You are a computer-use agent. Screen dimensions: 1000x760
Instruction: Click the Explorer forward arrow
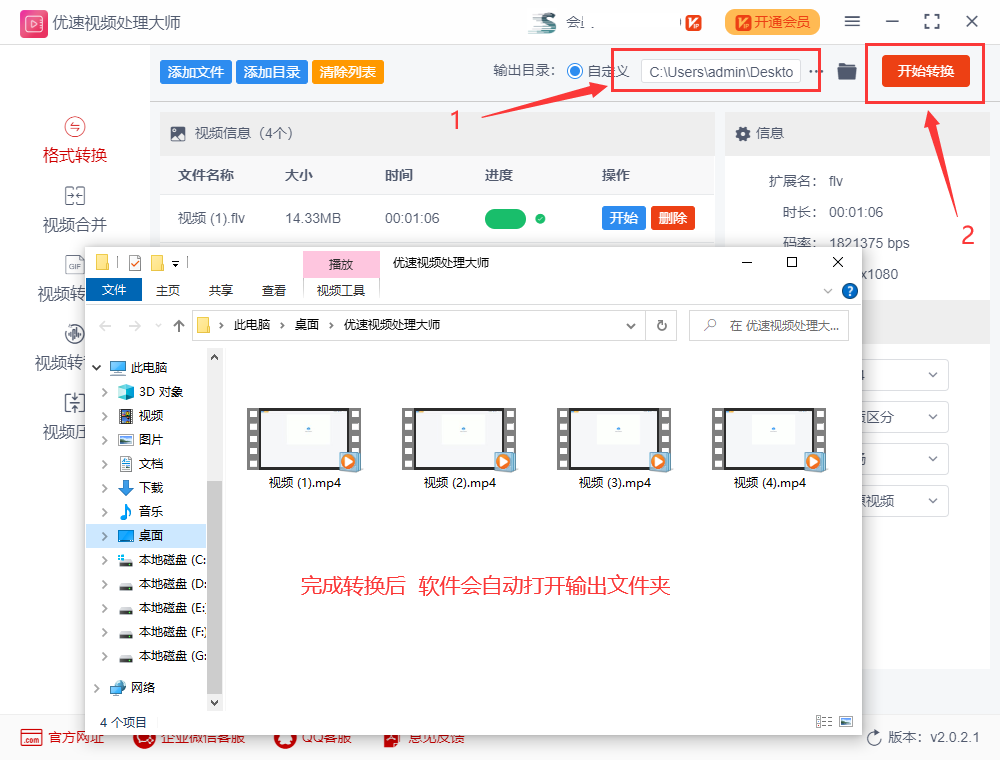pos(135,326)
